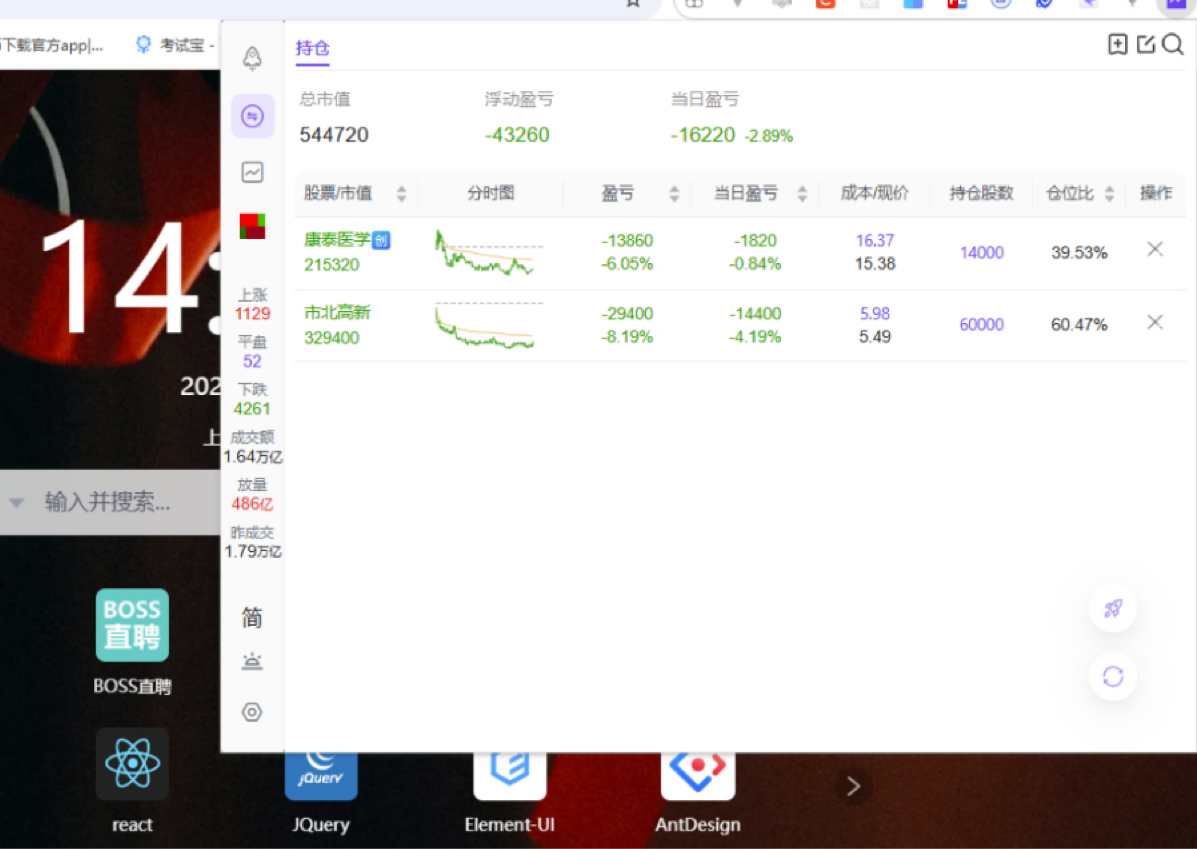The width and height of the screenshot is (1197, 849).
Task: Click the 成本/现价 column header
Action: click(x=875, y=193)
